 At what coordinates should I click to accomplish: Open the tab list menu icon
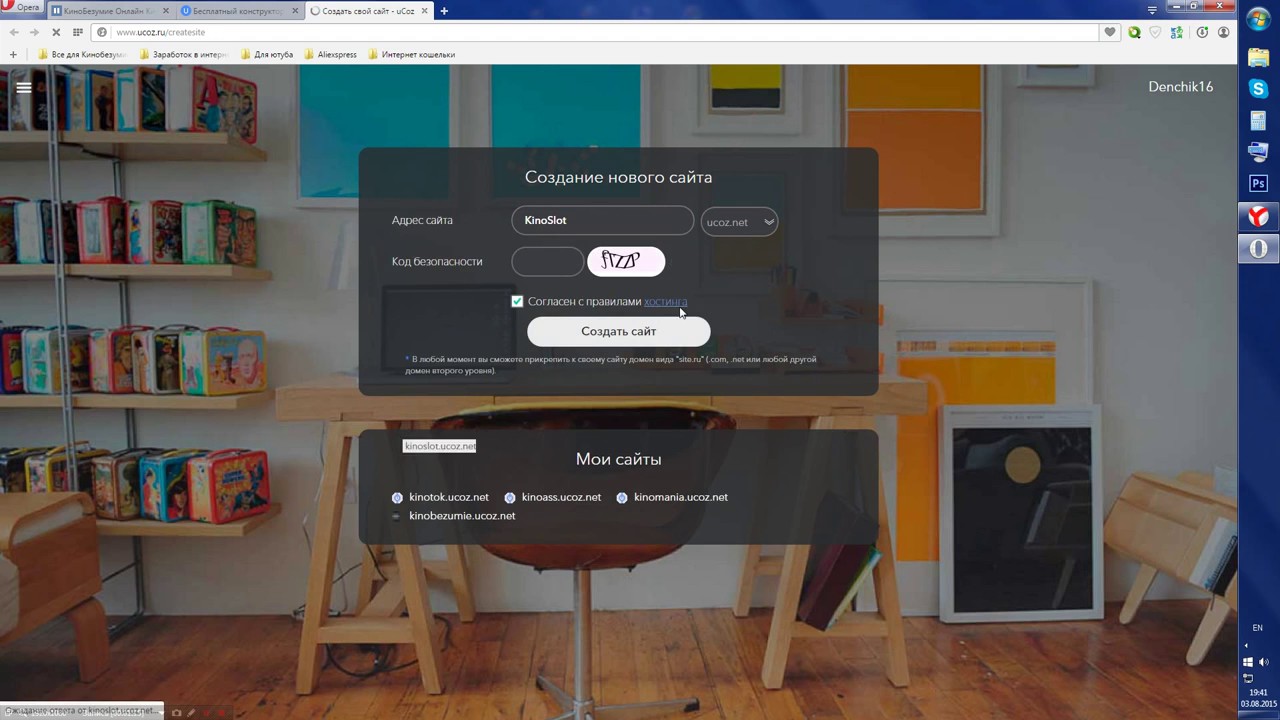(1152, 9)
